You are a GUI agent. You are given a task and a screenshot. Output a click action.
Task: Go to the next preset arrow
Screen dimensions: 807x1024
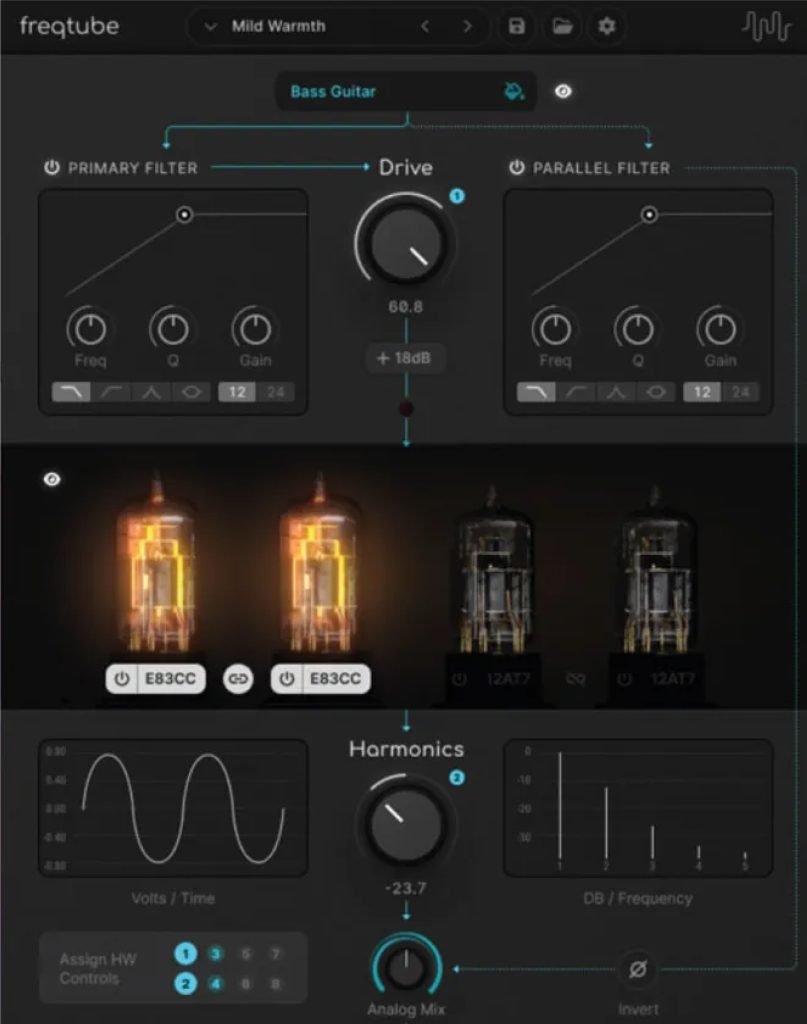(x=467, y=27)
